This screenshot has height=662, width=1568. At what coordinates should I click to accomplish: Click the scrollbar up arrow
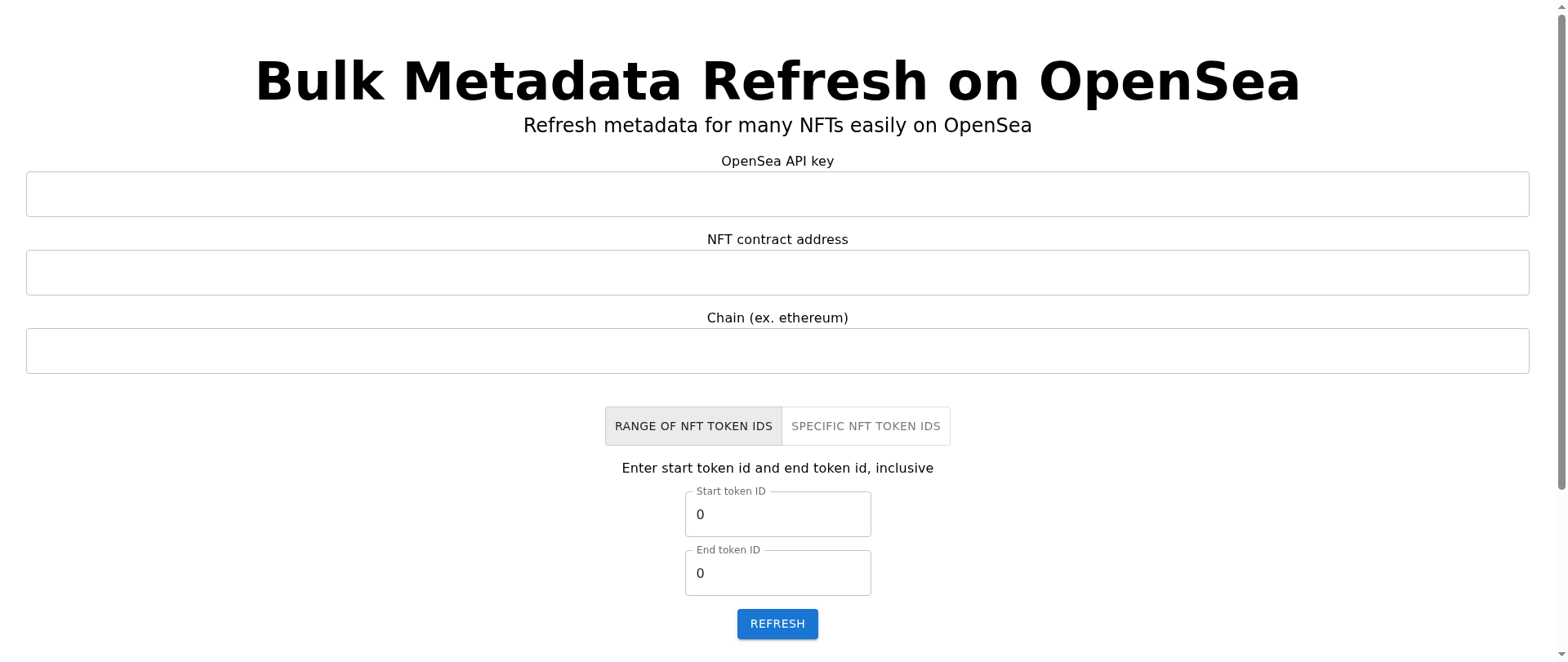(x=1561, y=6)
